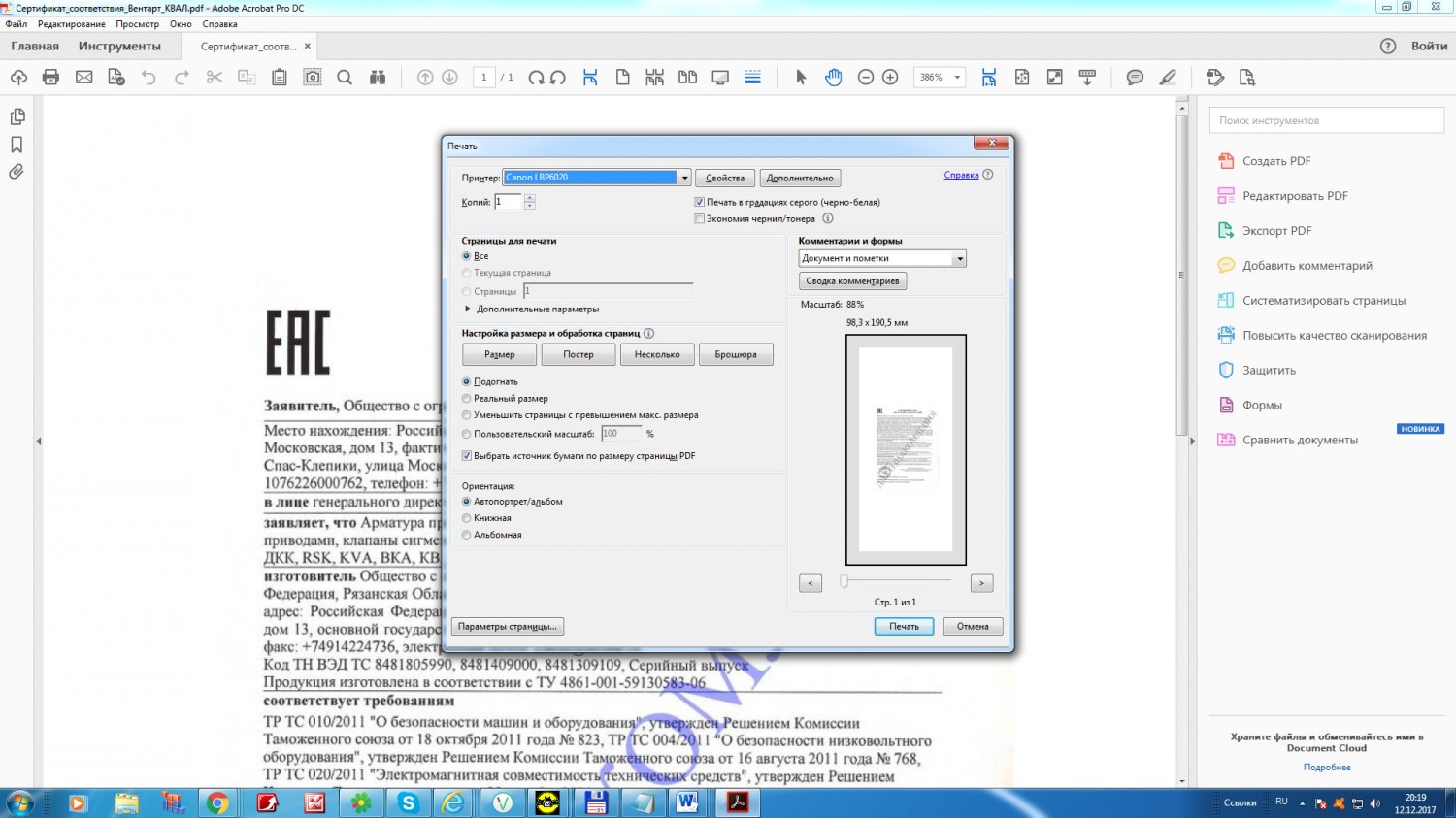Click the zoom out minus icon
1456x818 pixels.
(866, 78)
